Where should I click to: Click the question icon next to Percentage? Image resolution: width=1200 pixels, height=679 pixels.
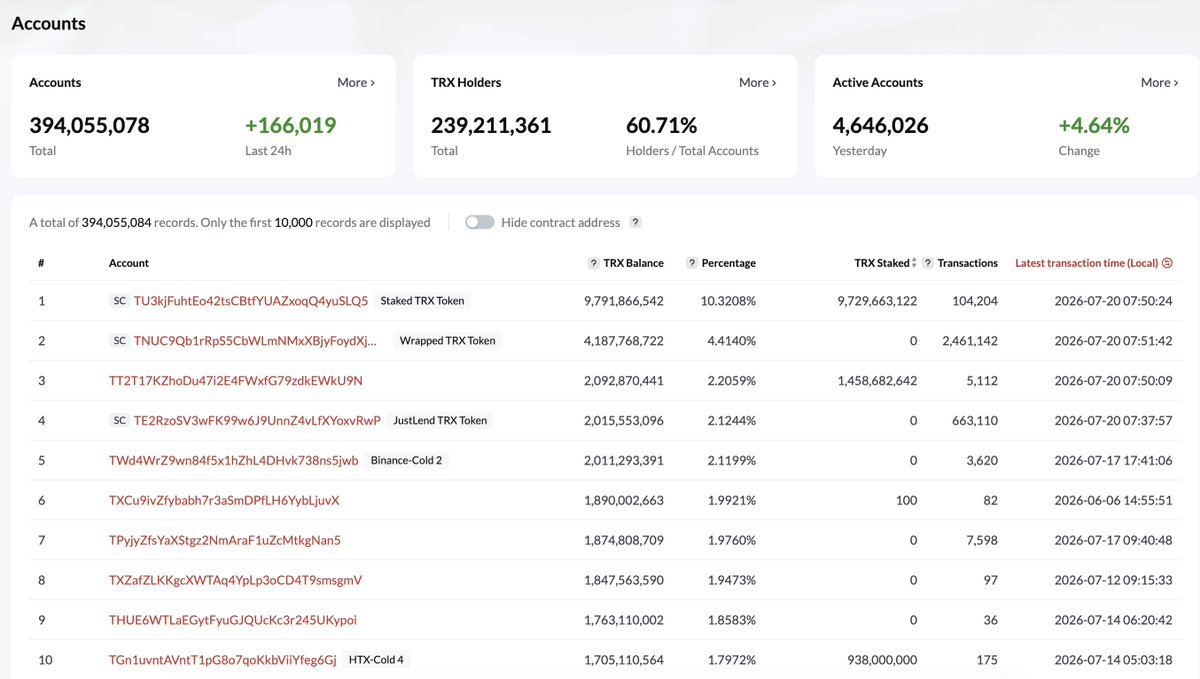click(x=692, y=263)
